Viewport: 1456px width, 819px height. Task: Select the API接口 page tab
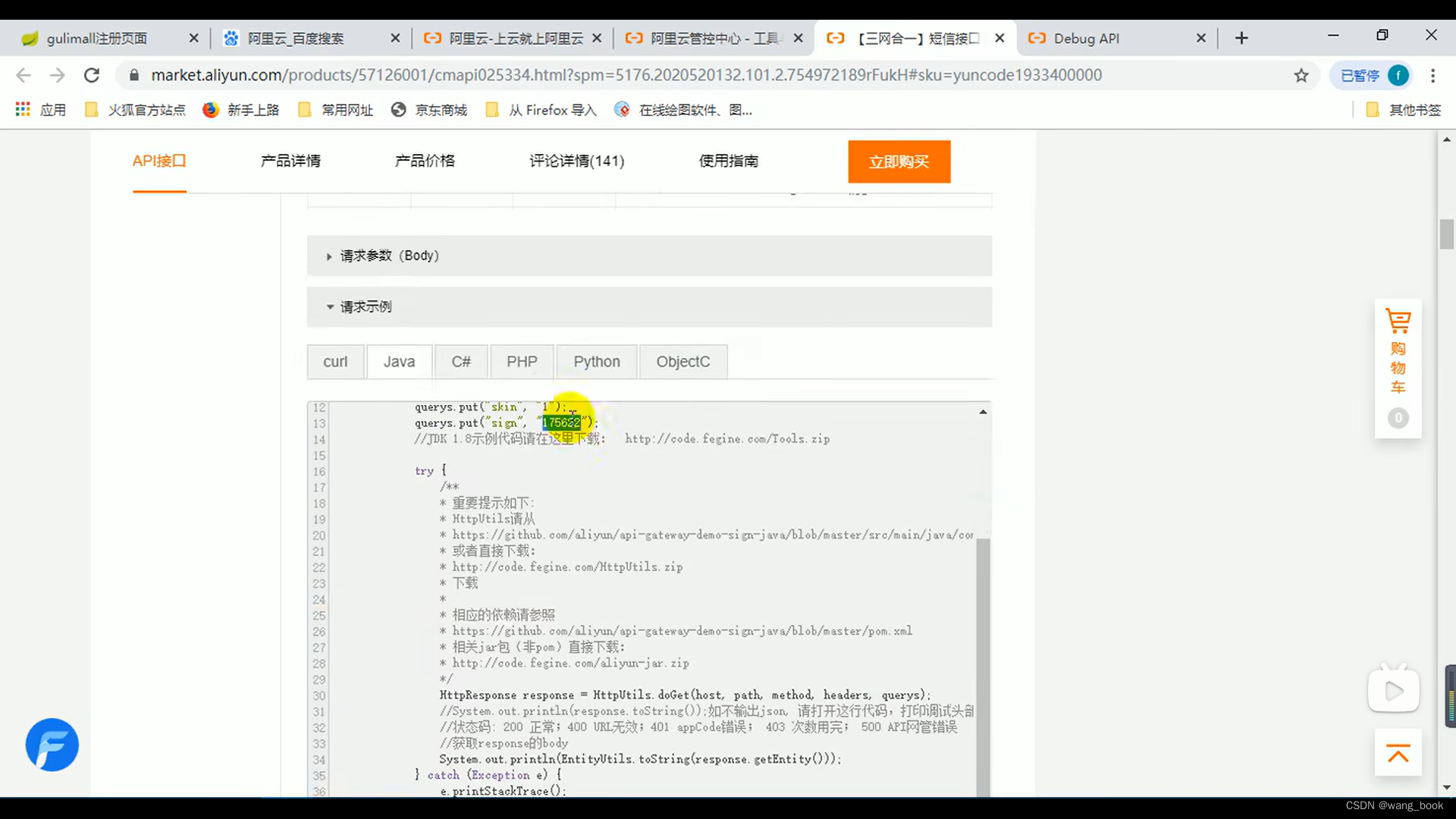[x=159, y=161]
